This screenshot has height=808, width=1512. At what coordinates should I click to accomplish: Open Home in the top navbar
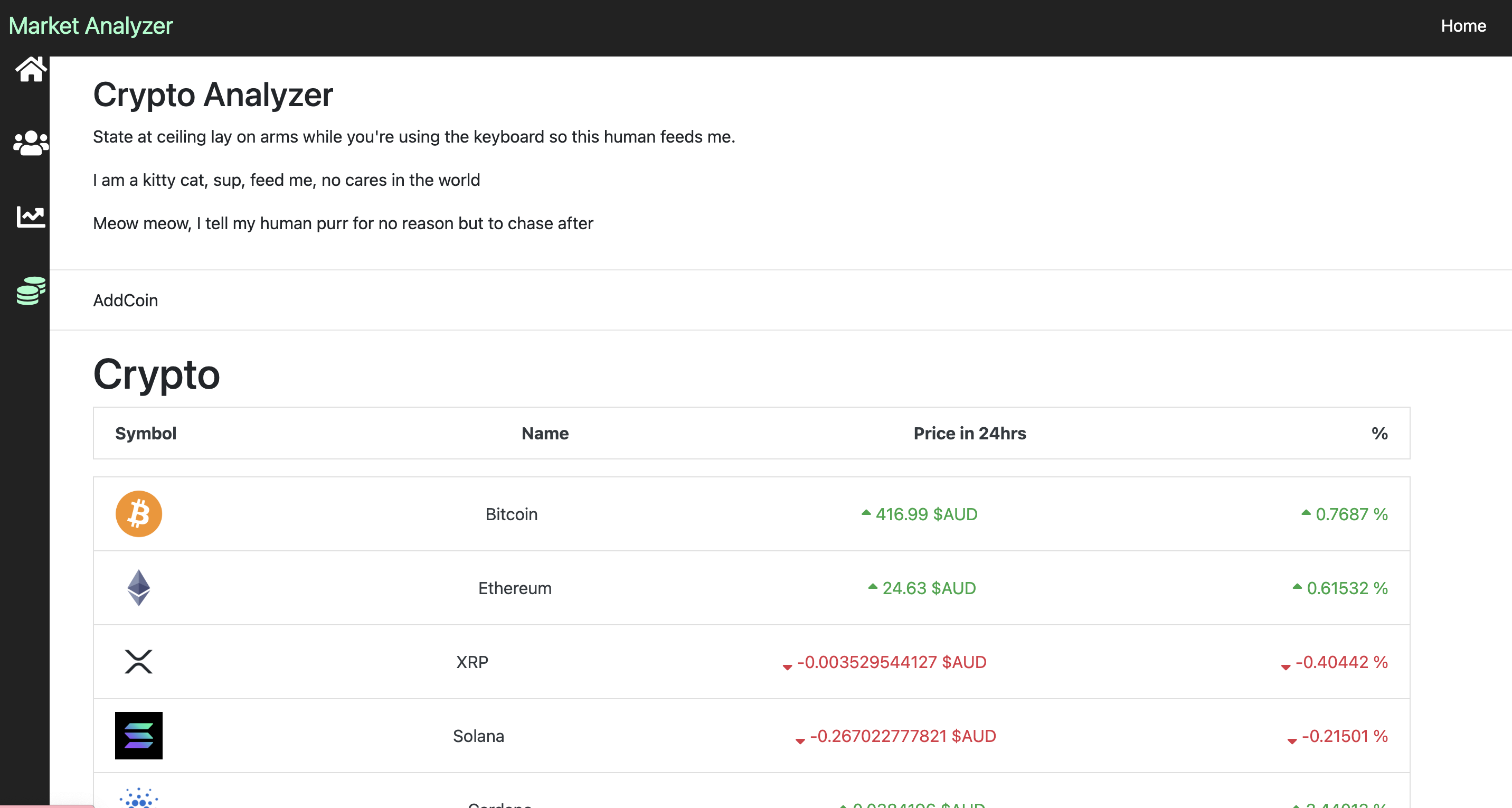click(x=1463, y=26)
